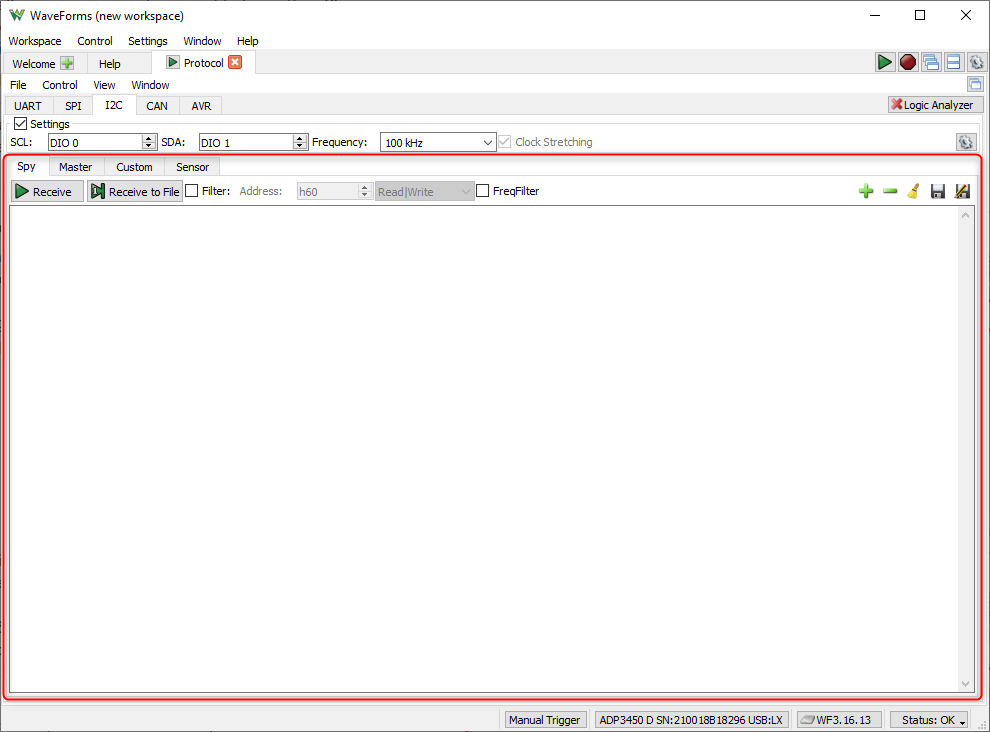Click the SCL DIO 0 selection field
The width and height of the screenshot is (990, 732).
pyautogui.click(x=95, y=142)
